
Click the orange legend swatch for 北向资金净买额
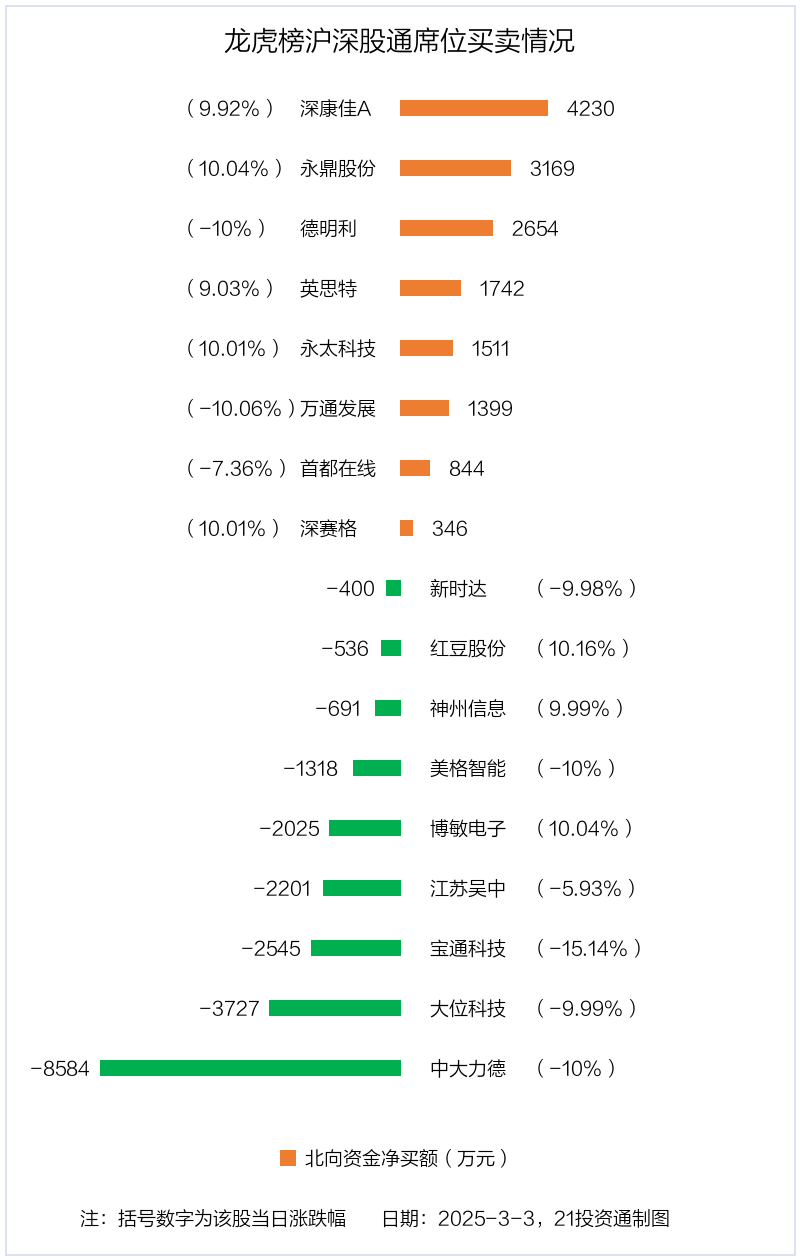tap(288, 1158)
